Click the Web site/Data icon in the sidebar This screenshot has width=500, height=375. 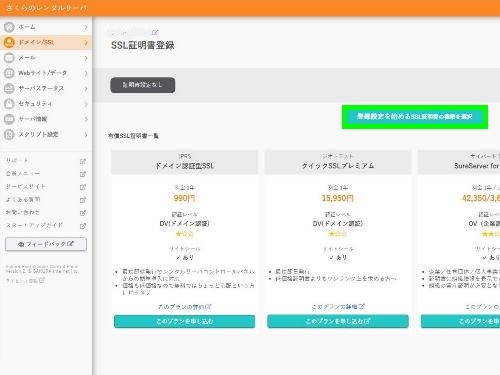click(x=9, y=73)
